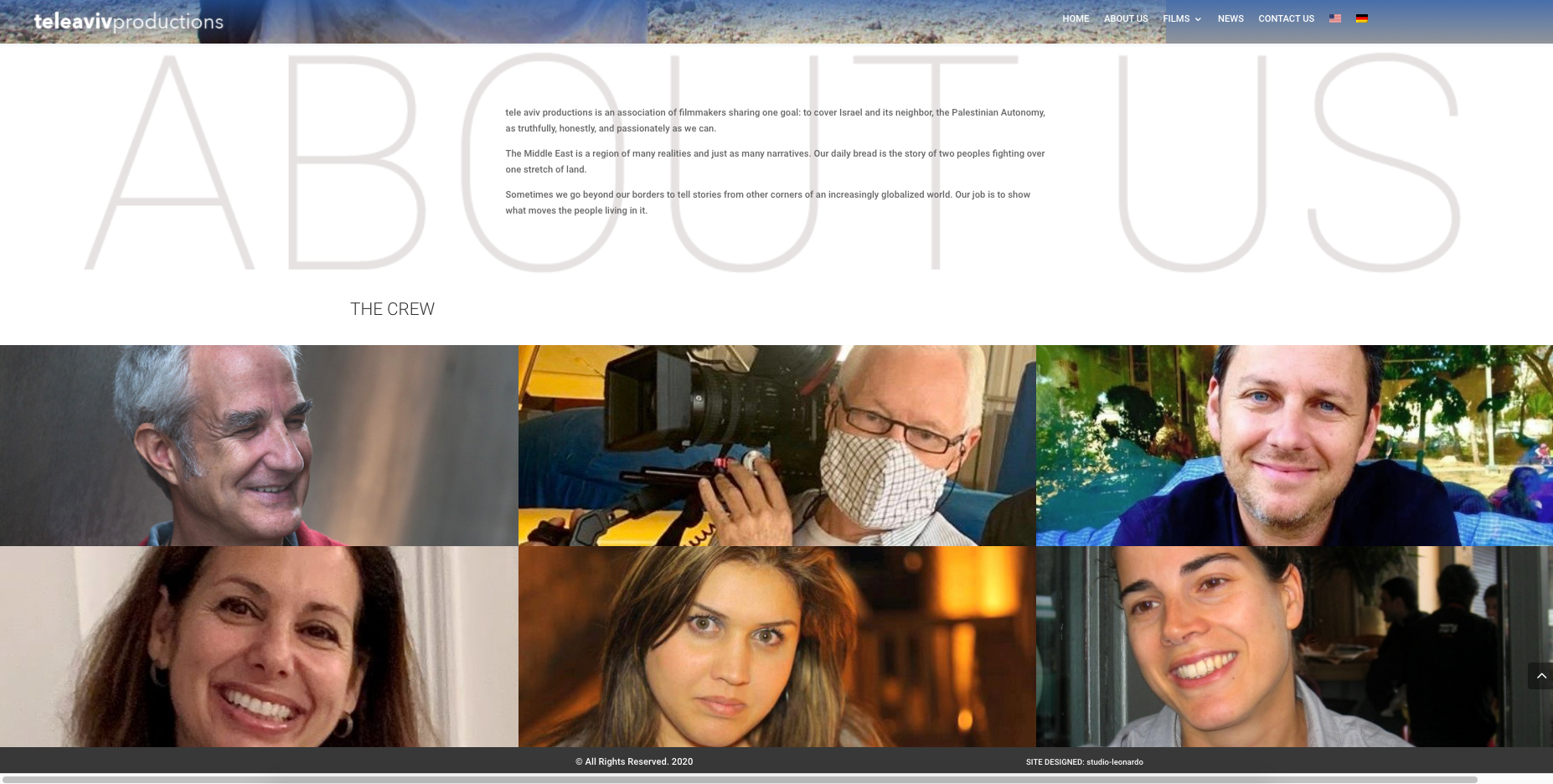Open photo of laughing woman with hoop earring
The width and height of the screenshot is (1553, 784).
(259, 647)
